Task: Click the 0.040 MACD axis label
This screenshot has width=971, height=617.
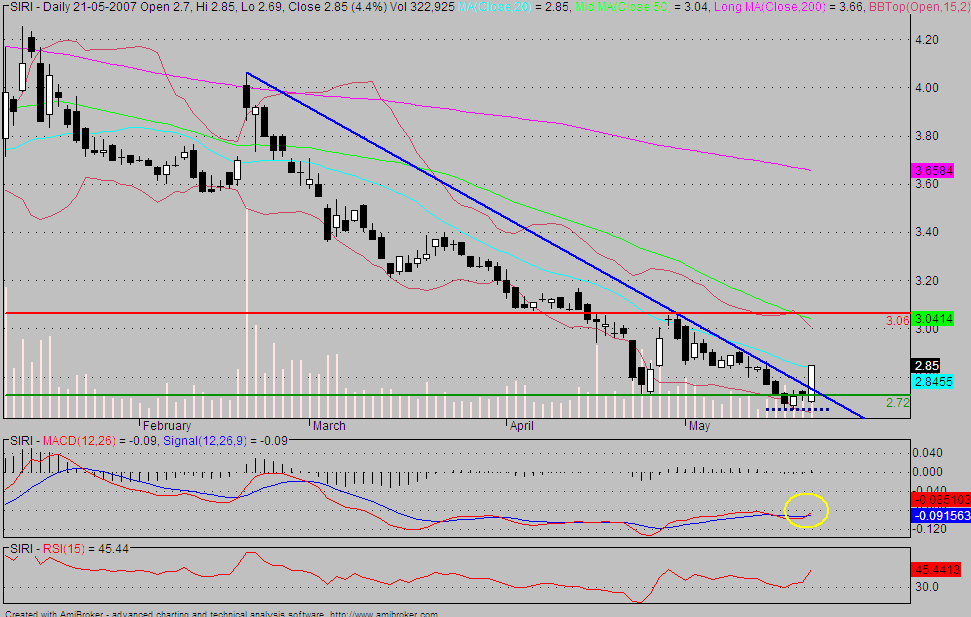Action: [928, 453]
